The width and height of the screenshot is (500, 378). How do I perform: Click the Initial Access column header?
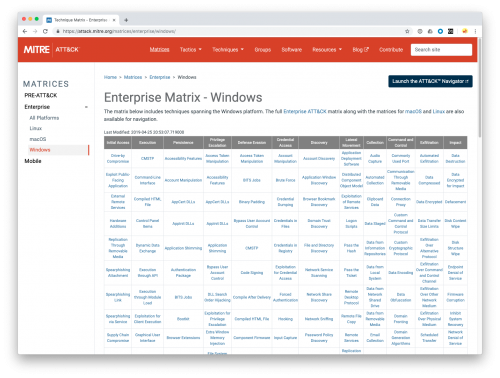coord(118,143)
